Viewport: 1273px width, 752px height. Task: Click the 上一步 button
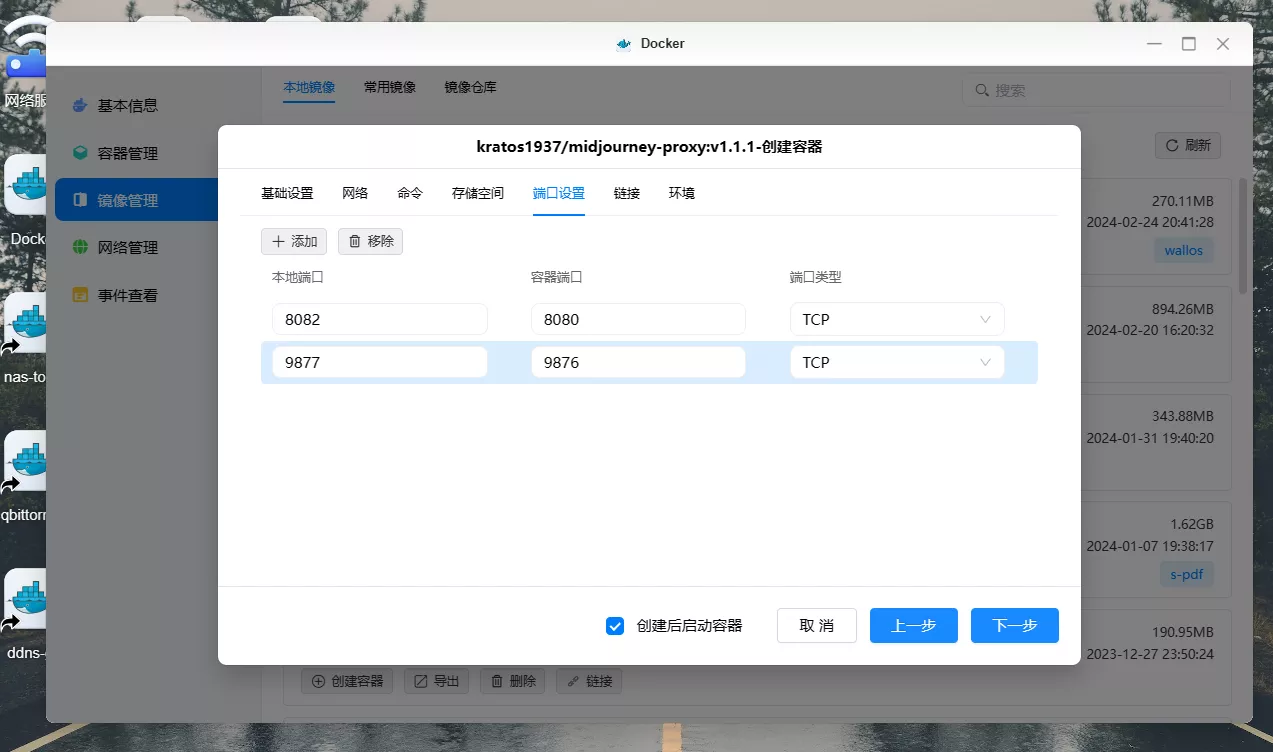point(914,625)
